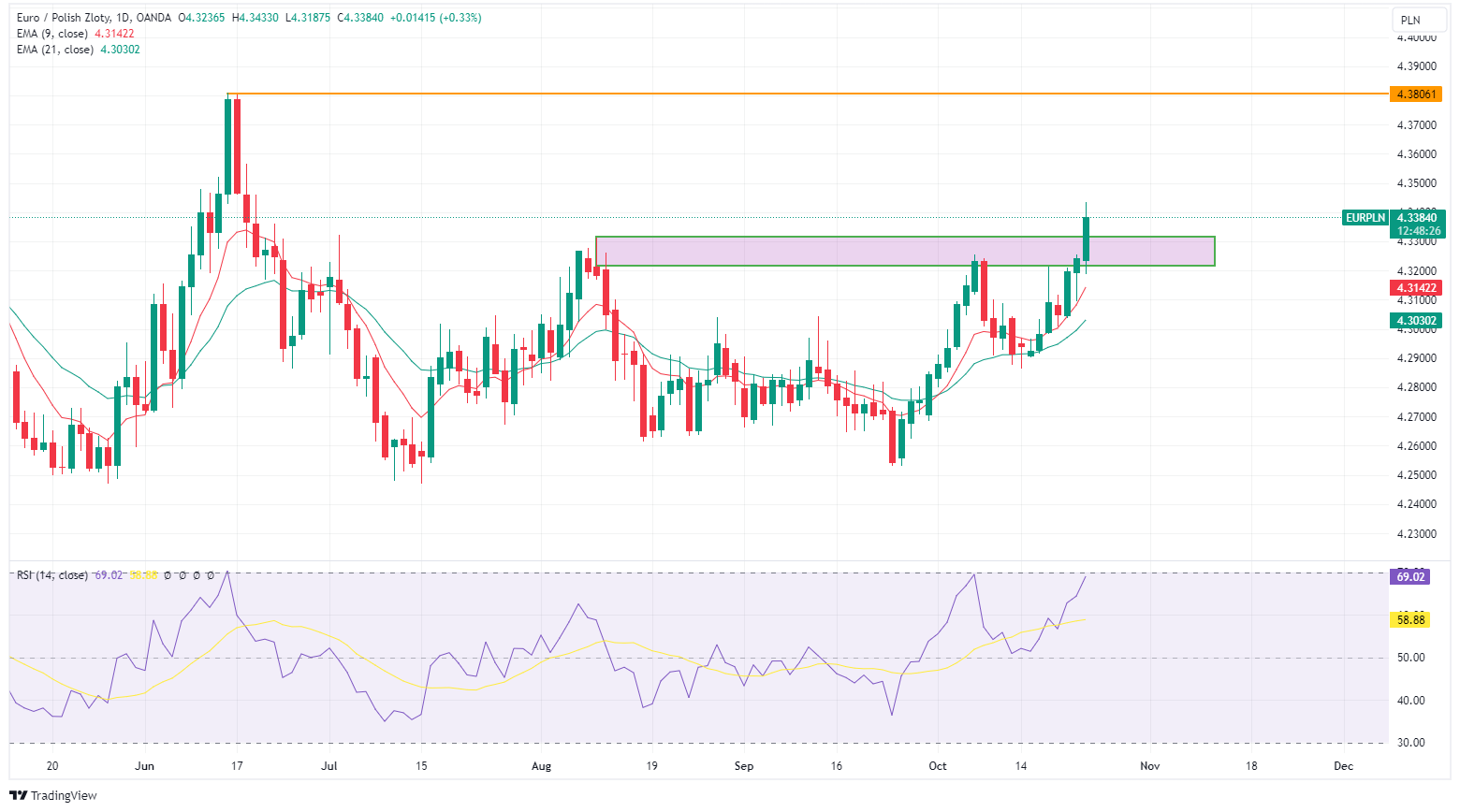Click the low value L4.31875
The image size is (1460, 812).
pyautogui.click(x=308, y=18)
